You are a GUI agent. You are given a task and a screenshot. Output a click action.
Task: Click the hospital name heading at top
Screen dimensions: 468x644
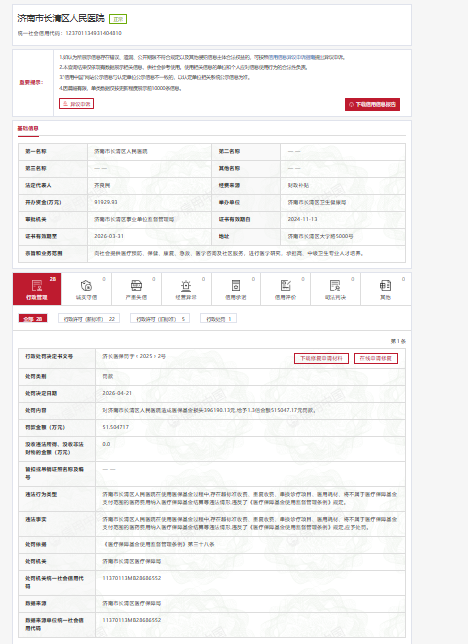point(61,18)
